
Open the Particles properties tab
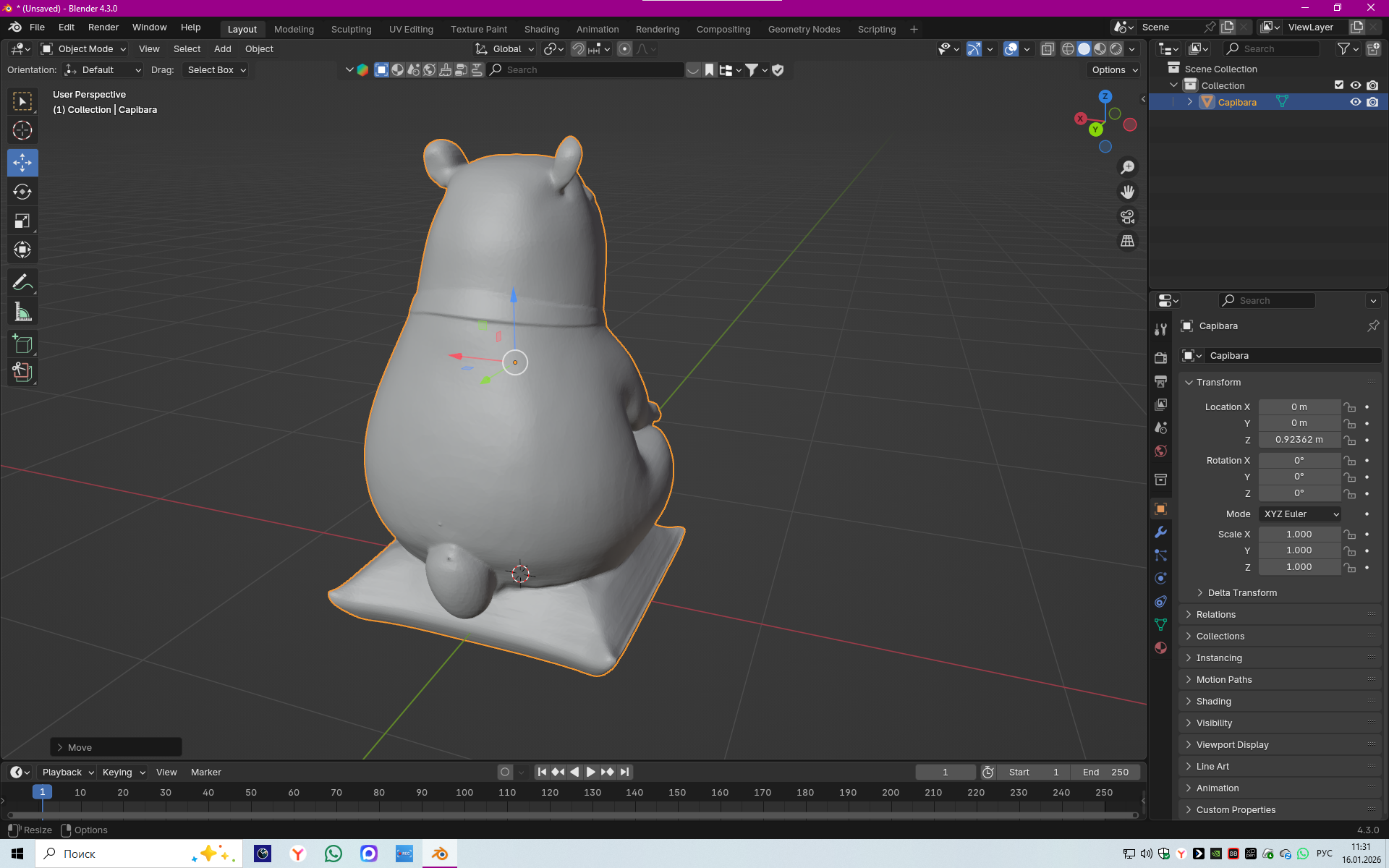1161,555
